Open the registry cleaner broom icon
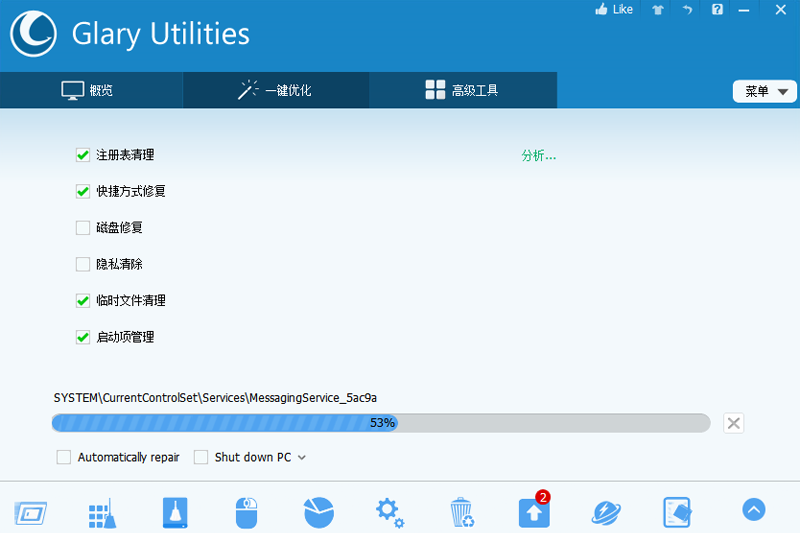The image size is (800, 533). click(x=103, y=513)
